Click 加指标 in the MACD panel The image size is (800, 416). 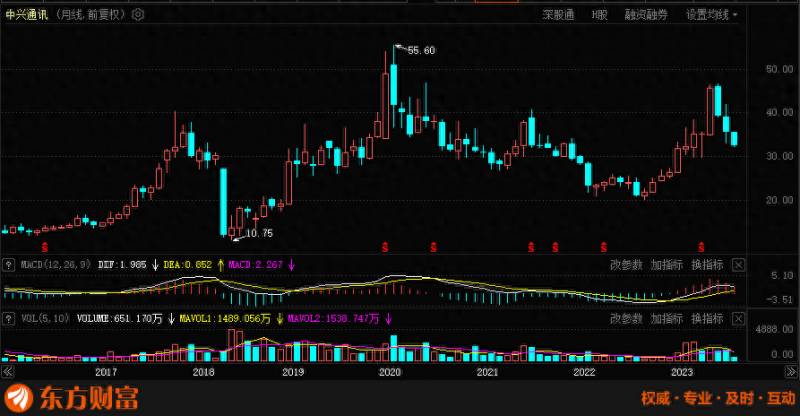pyautogui.click(x=666, y=265)
